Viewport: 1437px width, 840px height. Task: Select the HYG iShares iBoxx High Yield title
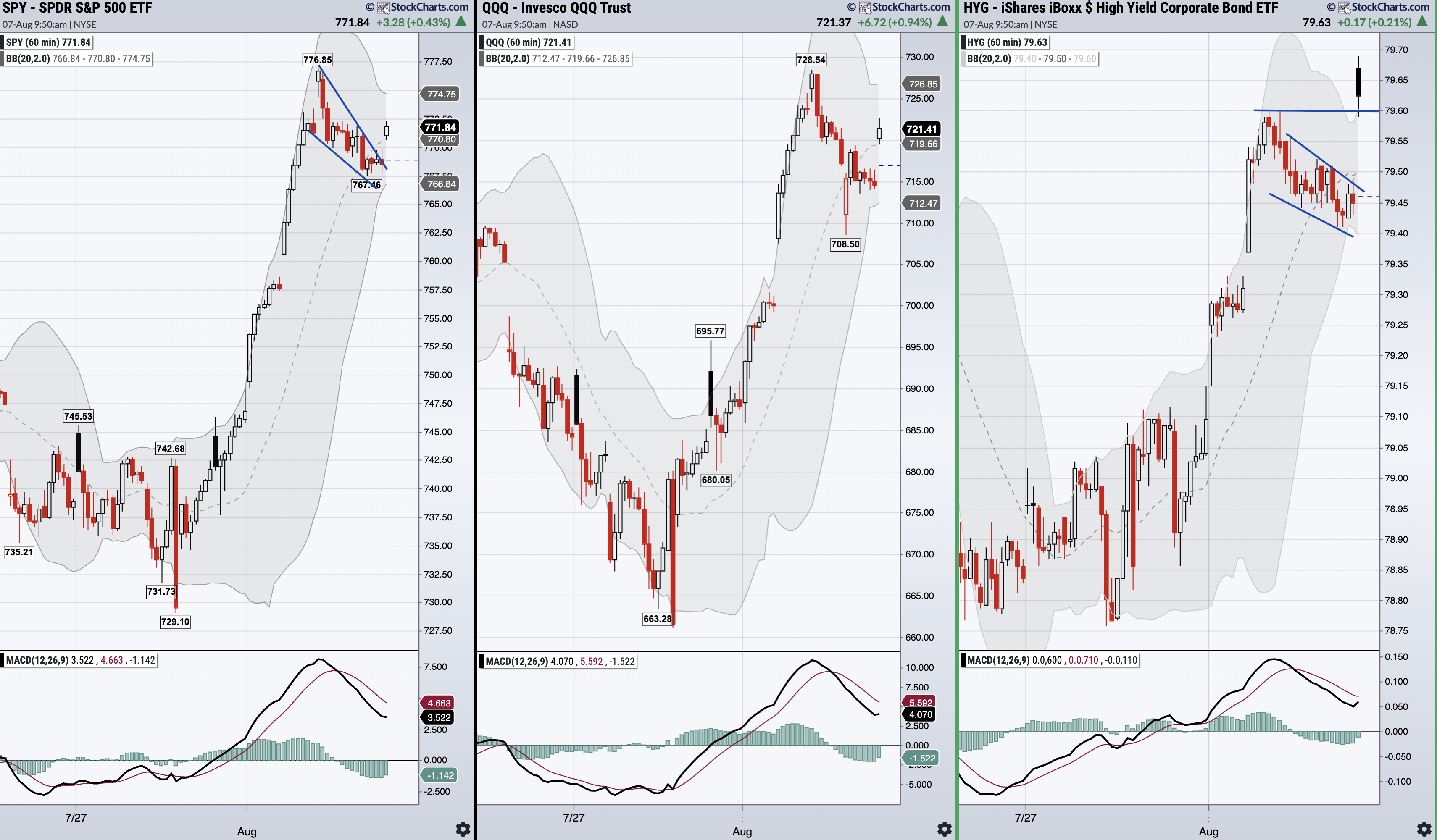click(x=1121, y=8)
